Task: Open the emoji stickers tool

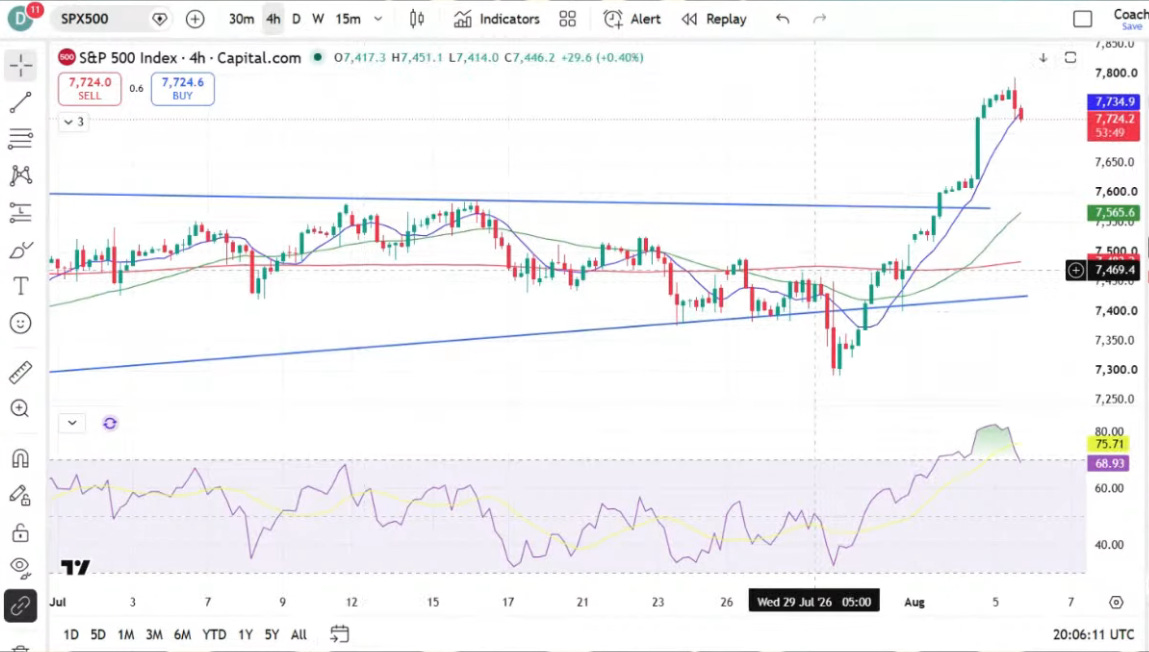Action: click(21, 323)
